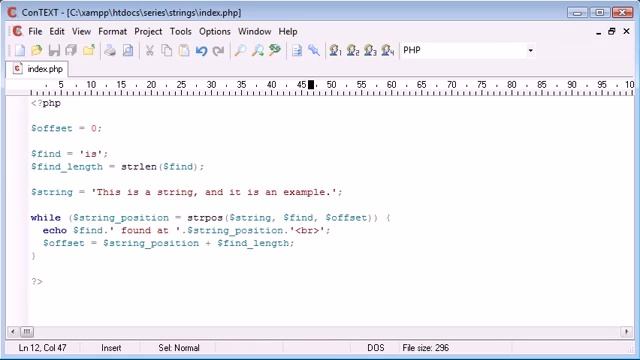
Task: Open Print Preview from the toolbar
Action: coord(128,51)
